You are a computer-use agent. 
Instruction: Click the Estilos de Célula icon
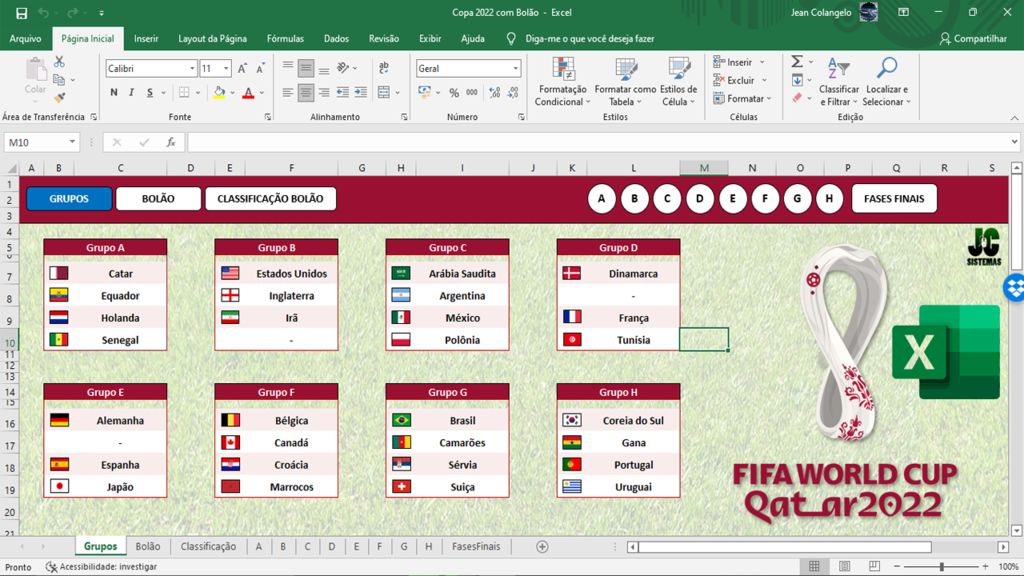point(679,69)
